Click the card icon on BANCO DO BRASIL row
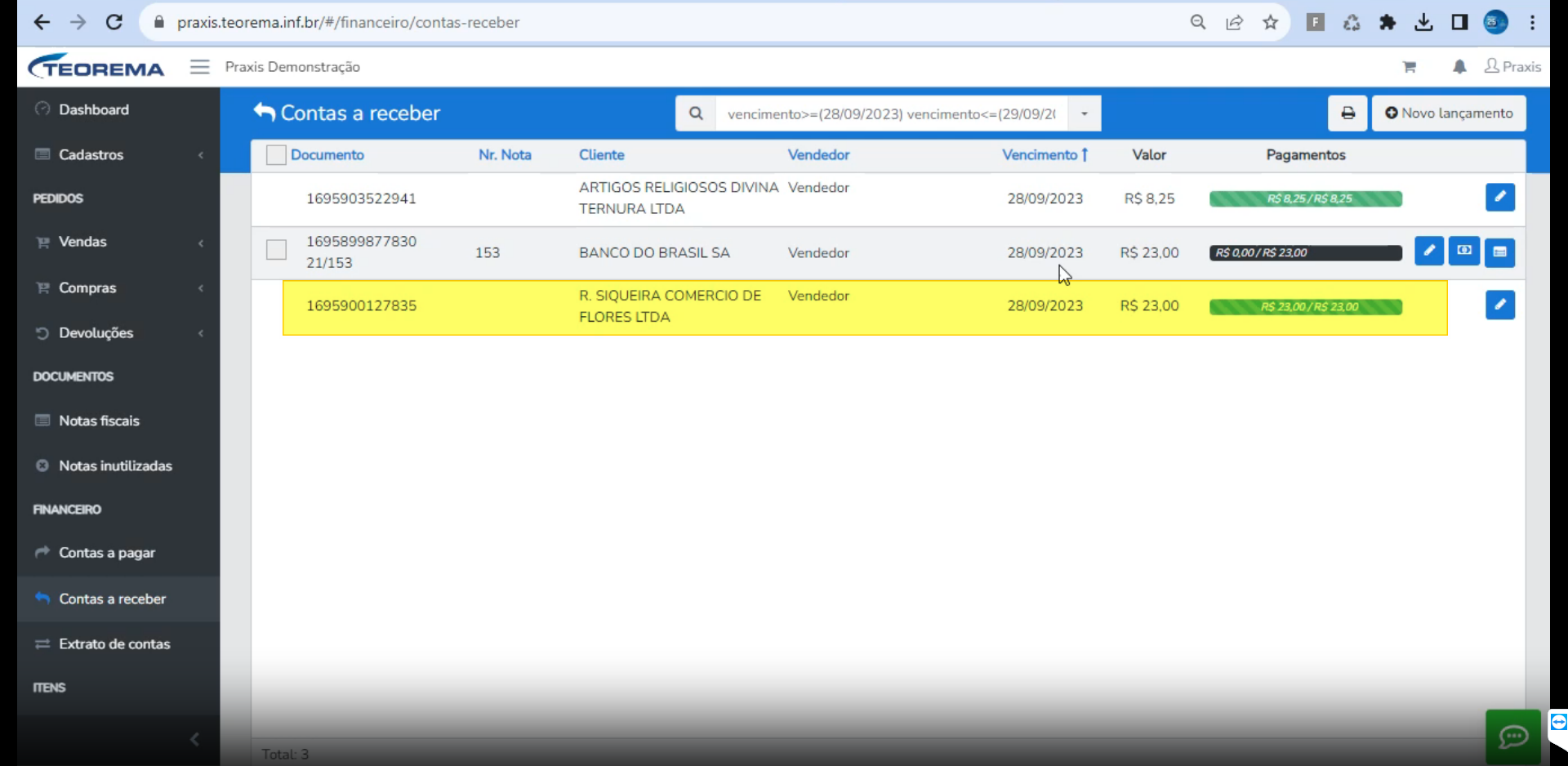Image resolution: width=1568 pixels, height=766 pixels. pos(1499,252)
